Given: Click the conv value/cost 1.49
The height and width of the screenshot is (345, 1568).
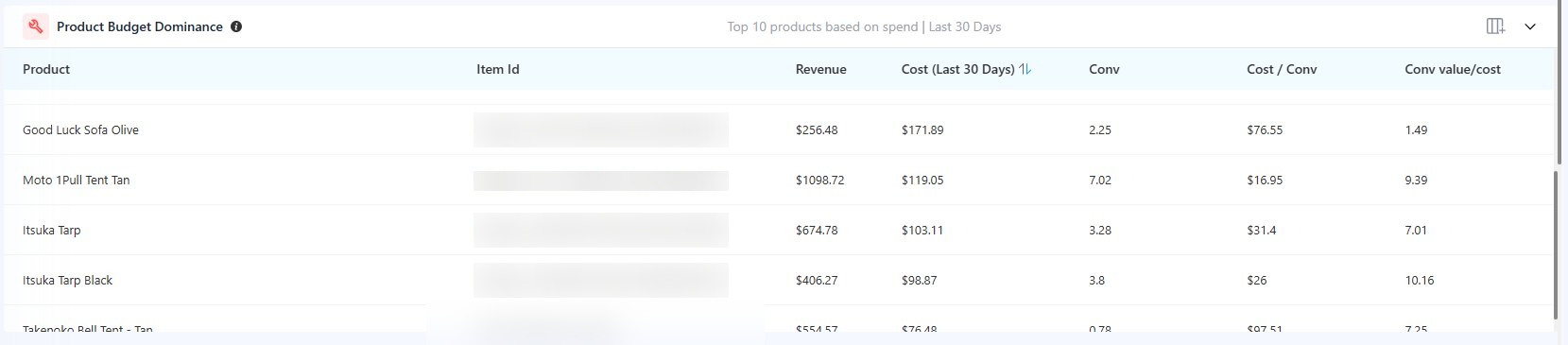Looking at the screenshot, I should (x=1416, y=129).
